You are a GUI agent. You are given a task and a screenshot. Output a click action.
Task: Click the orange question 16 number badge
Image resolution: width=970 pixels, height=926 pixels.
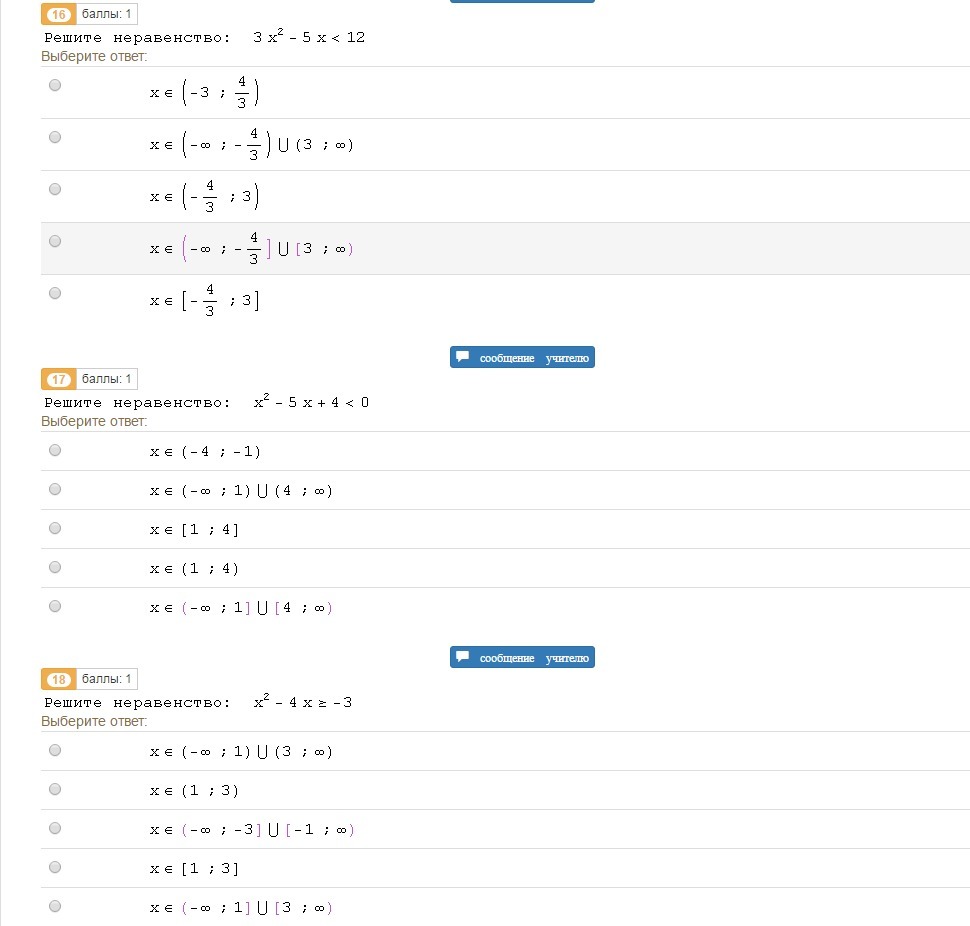59,14
